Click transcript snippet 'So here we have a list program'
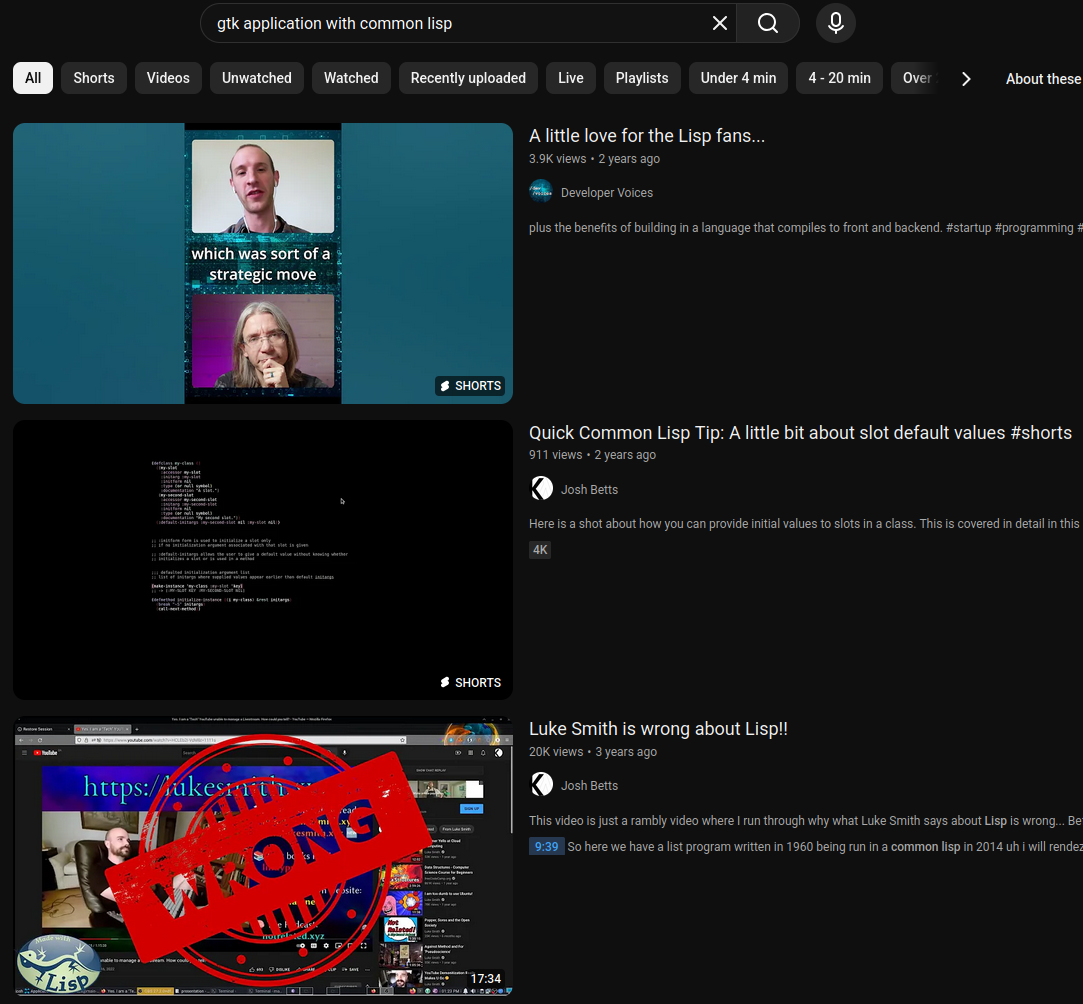Screen dimensions: 1083x1004 [x=825, y=847]
